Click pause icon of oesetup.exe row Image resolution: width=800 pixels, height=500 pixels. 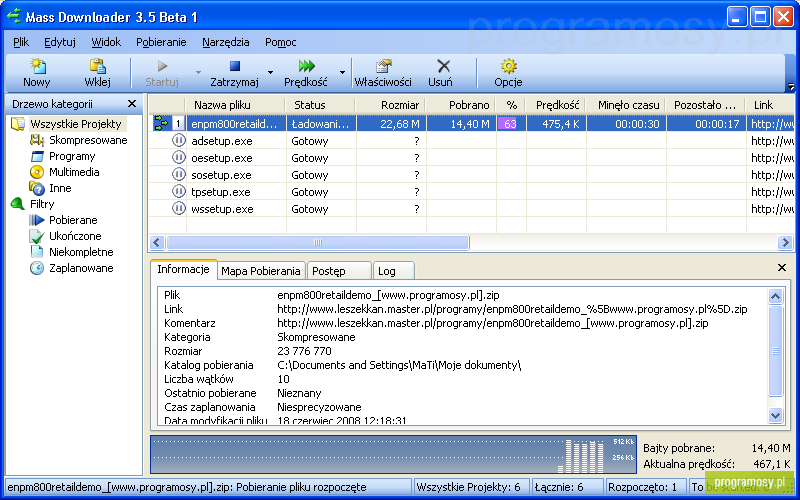pos(179,158)
